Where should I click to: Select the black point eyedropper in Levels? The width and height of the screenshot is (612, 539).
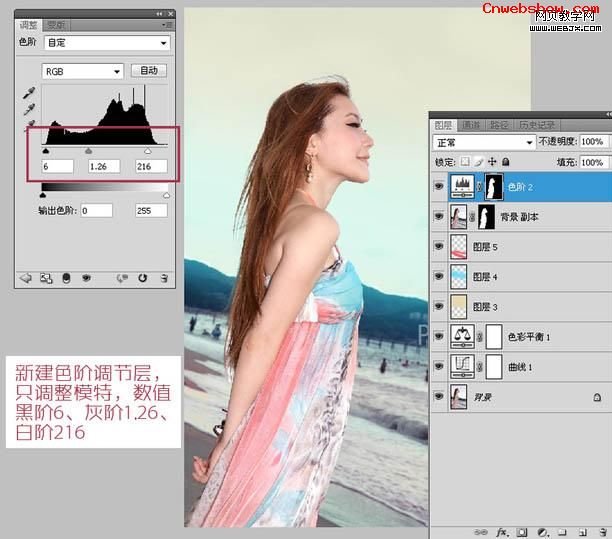tap(29, 93)
